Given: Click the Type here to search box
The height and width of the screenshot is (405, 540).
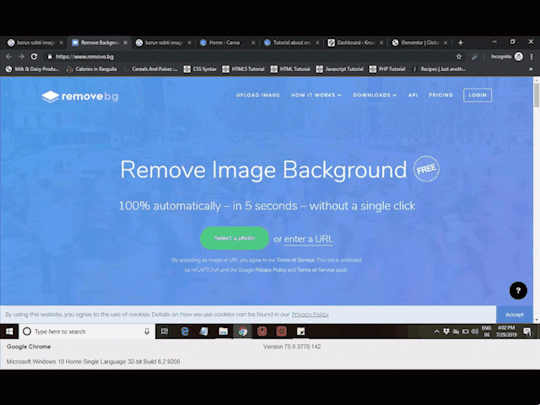Looking at the screenshot, I should tap(87, 331).
